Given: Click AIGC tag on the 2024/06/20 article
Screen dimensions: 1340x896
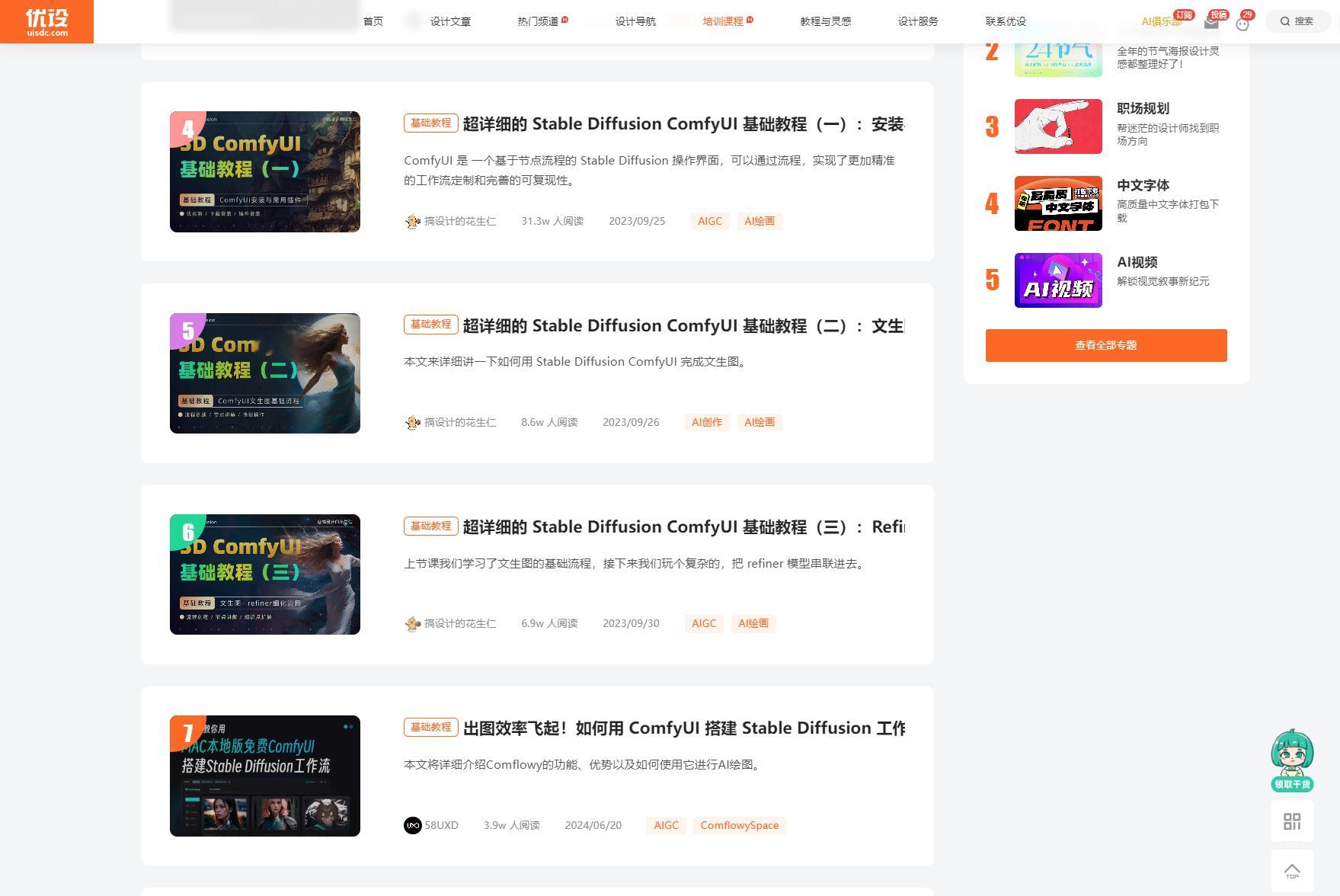Looking at the screenshot, I should pos(667,825).
